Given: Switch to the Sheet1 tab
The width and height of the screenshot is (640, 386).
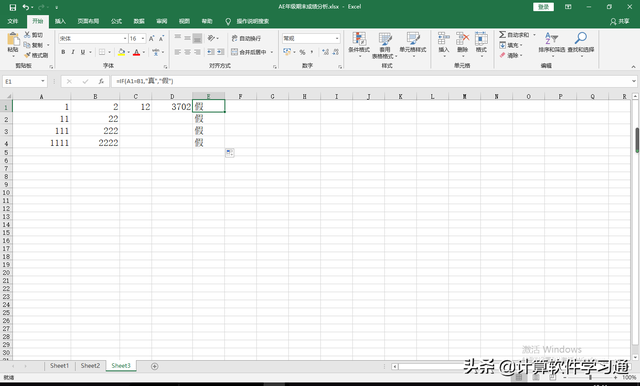Looking at the screenshot, I should 60,366.
